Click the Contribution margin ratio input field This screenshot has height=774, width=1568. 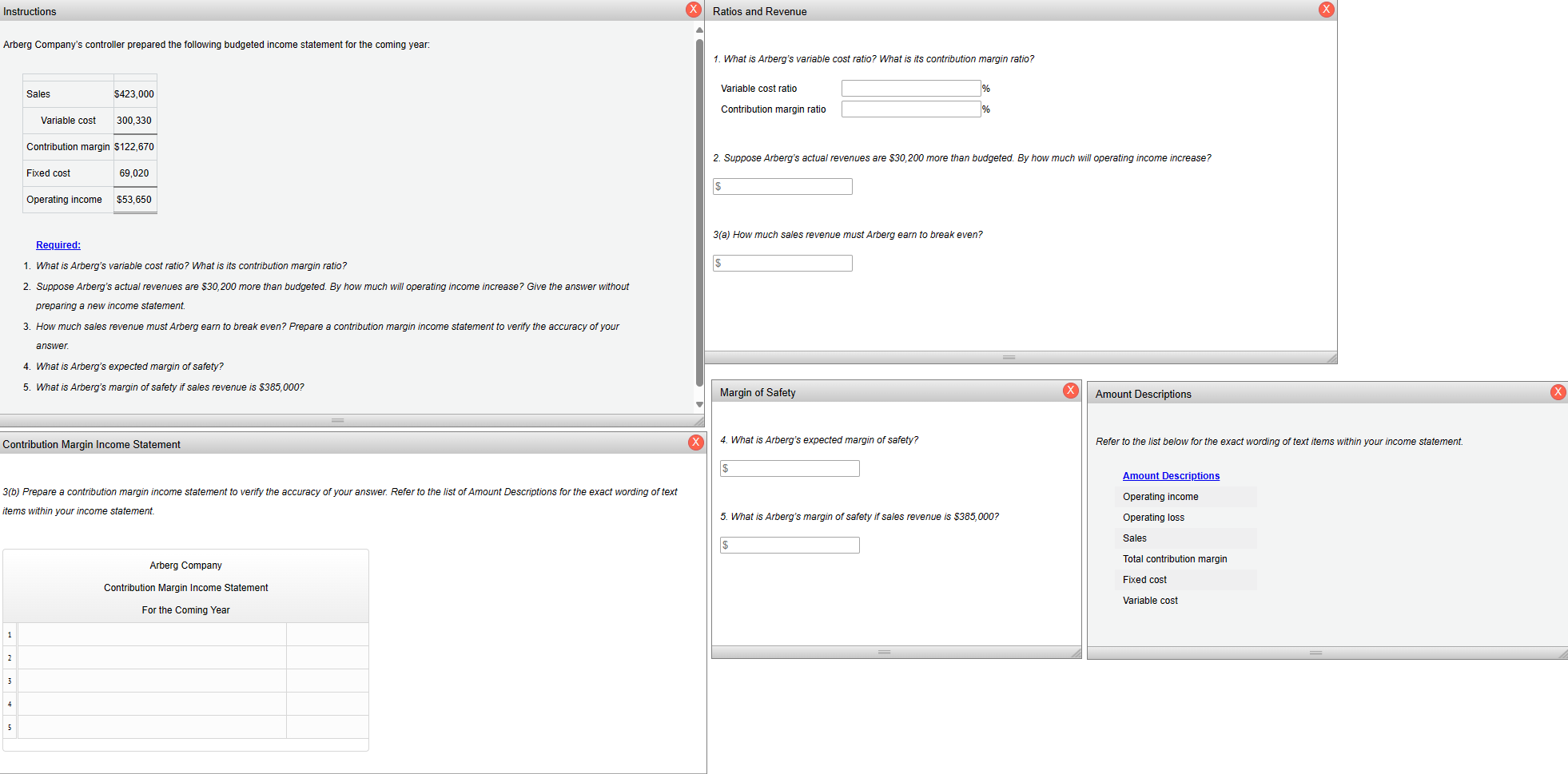911,109
